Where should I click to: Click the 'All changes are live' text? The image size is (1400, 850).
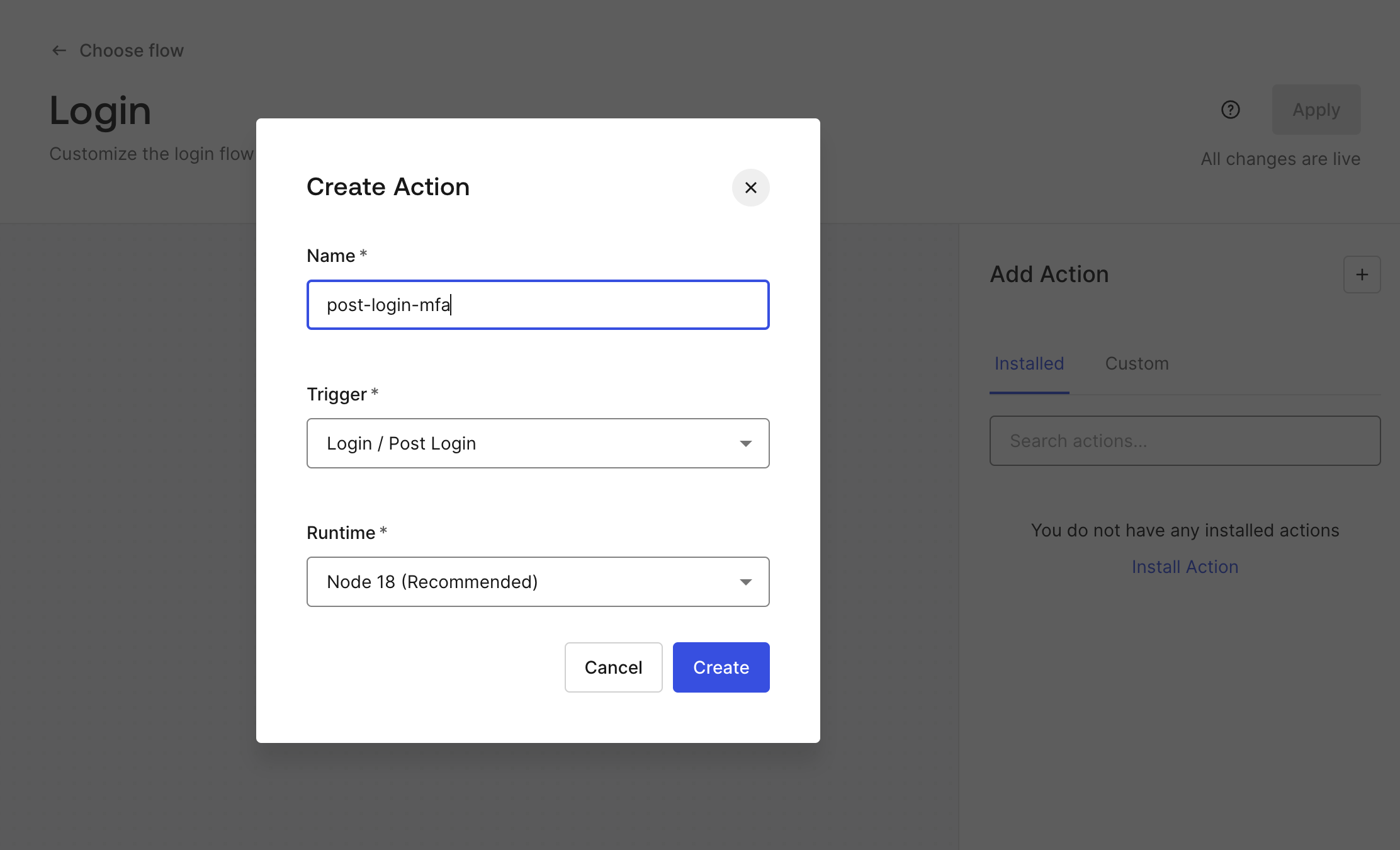(x=1280, y=159)
